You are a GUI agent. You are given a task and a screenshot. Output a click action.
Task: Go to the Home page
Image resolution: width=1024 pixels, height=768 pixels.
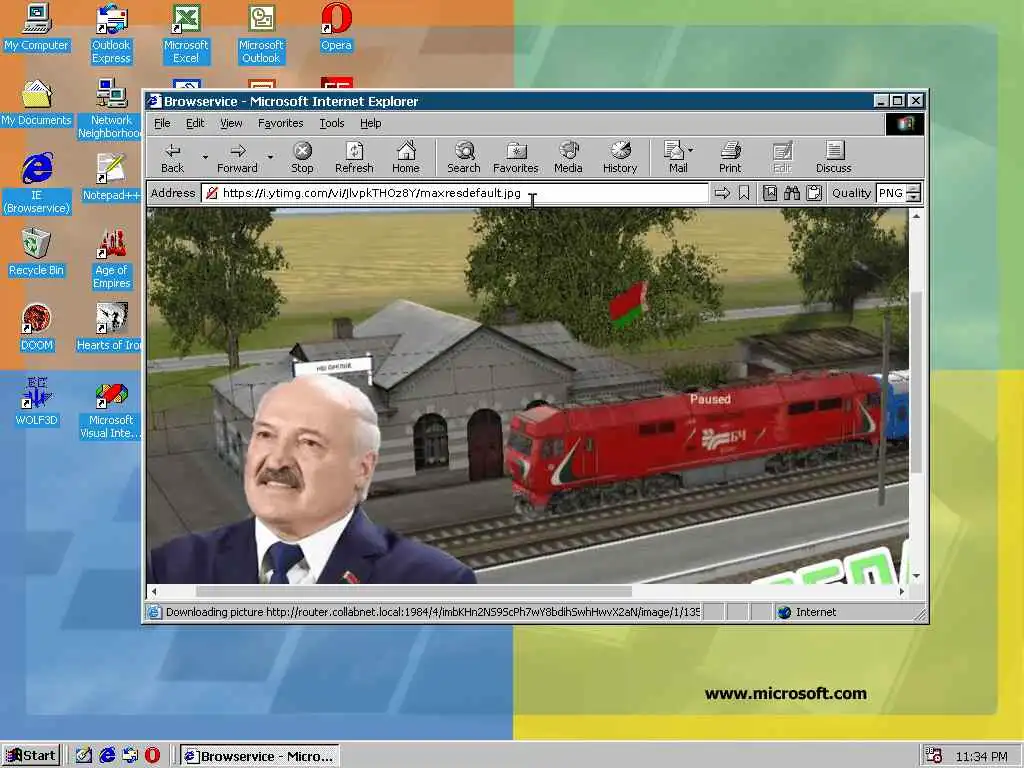pyautogui.click(x=406, y=157)
